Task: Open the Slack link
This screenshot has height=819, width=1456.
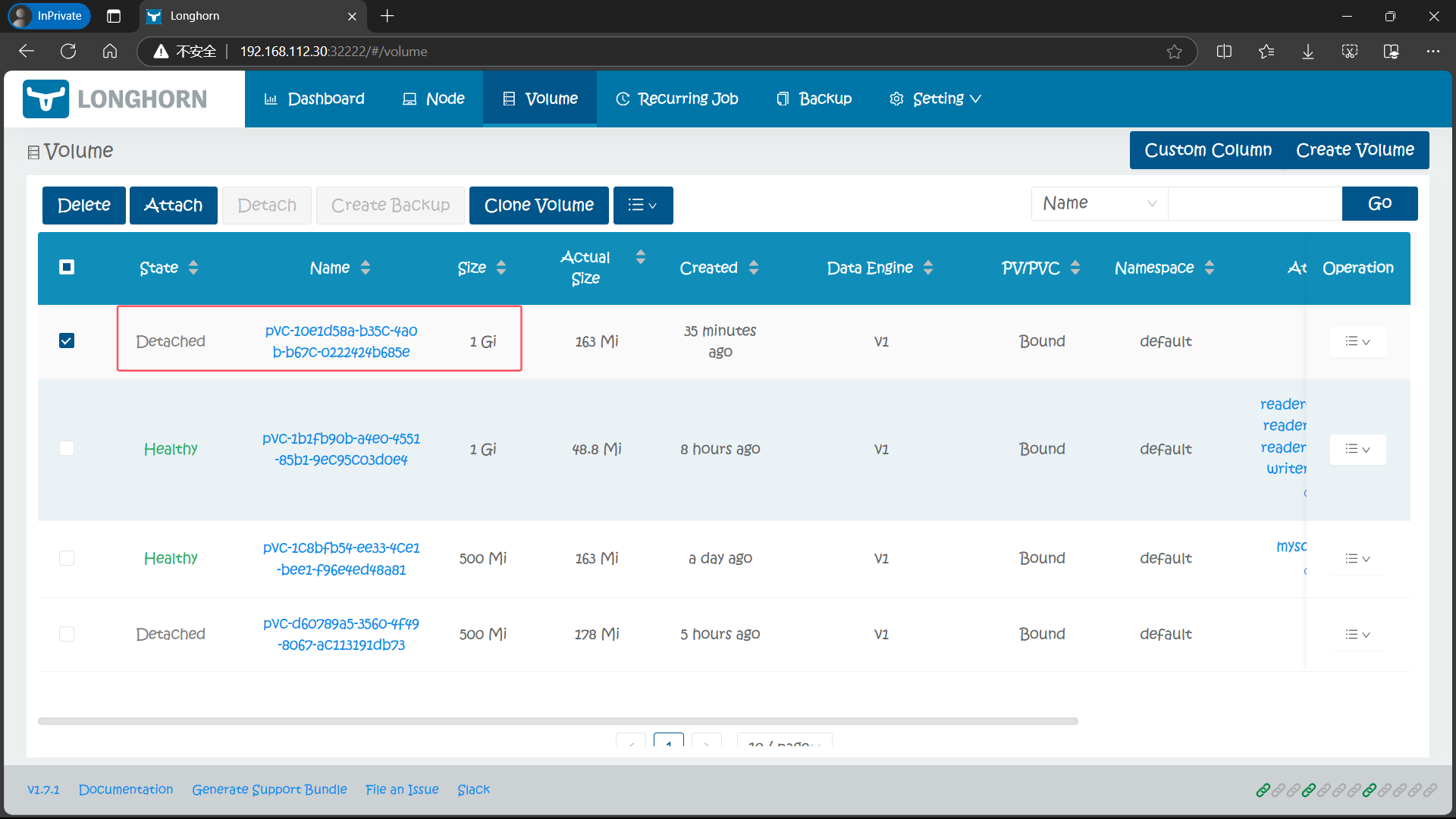Action: (x=474, y=789)
